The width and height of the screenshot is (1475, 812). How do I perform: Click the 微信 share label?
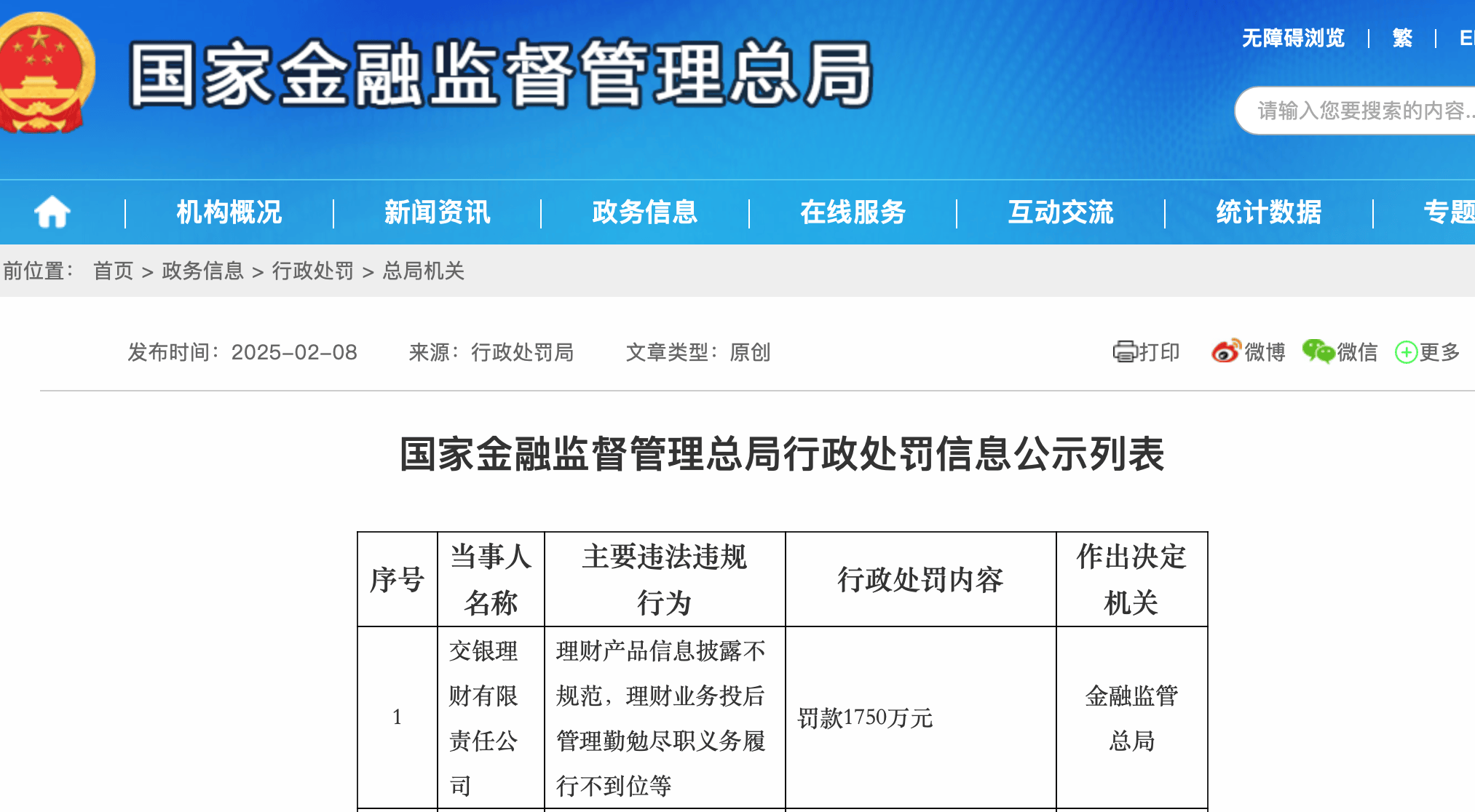(x=1357, y=352)
